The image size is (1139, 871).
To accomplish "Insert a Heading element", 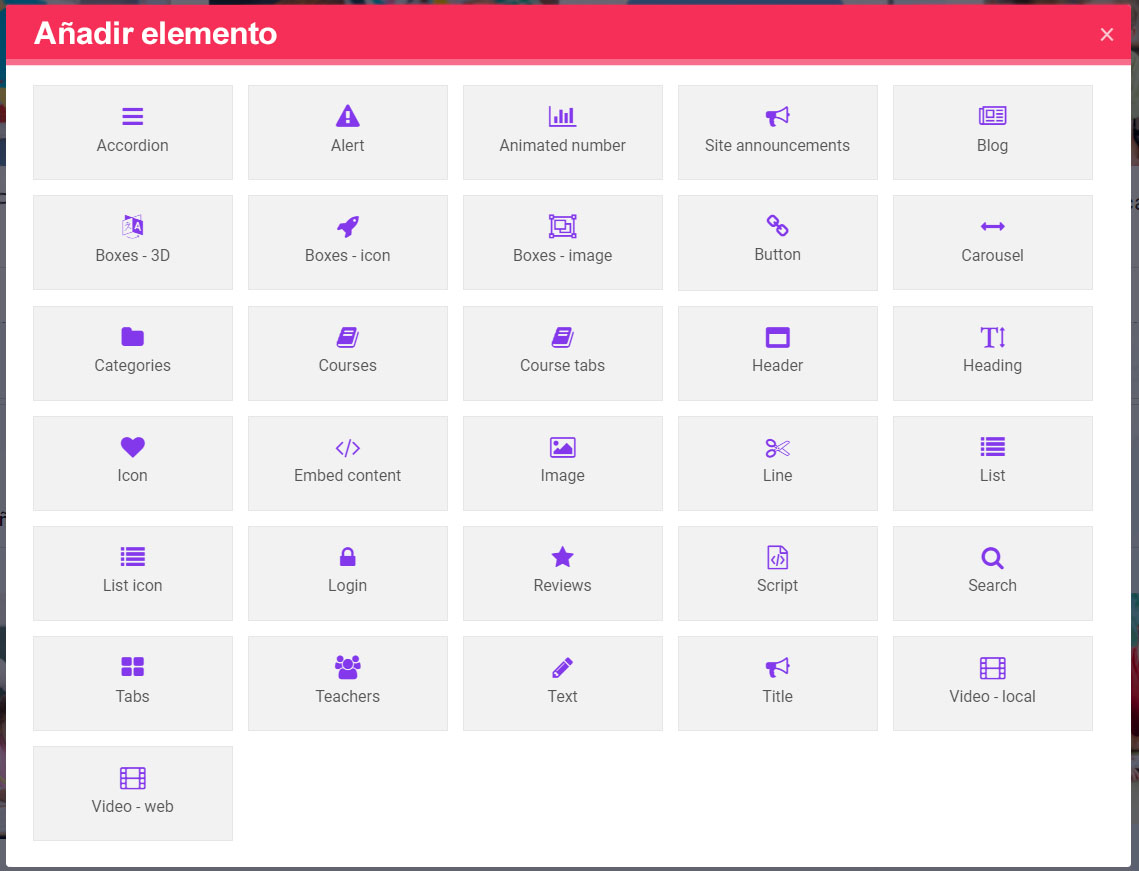I will (x=992, y=353).
